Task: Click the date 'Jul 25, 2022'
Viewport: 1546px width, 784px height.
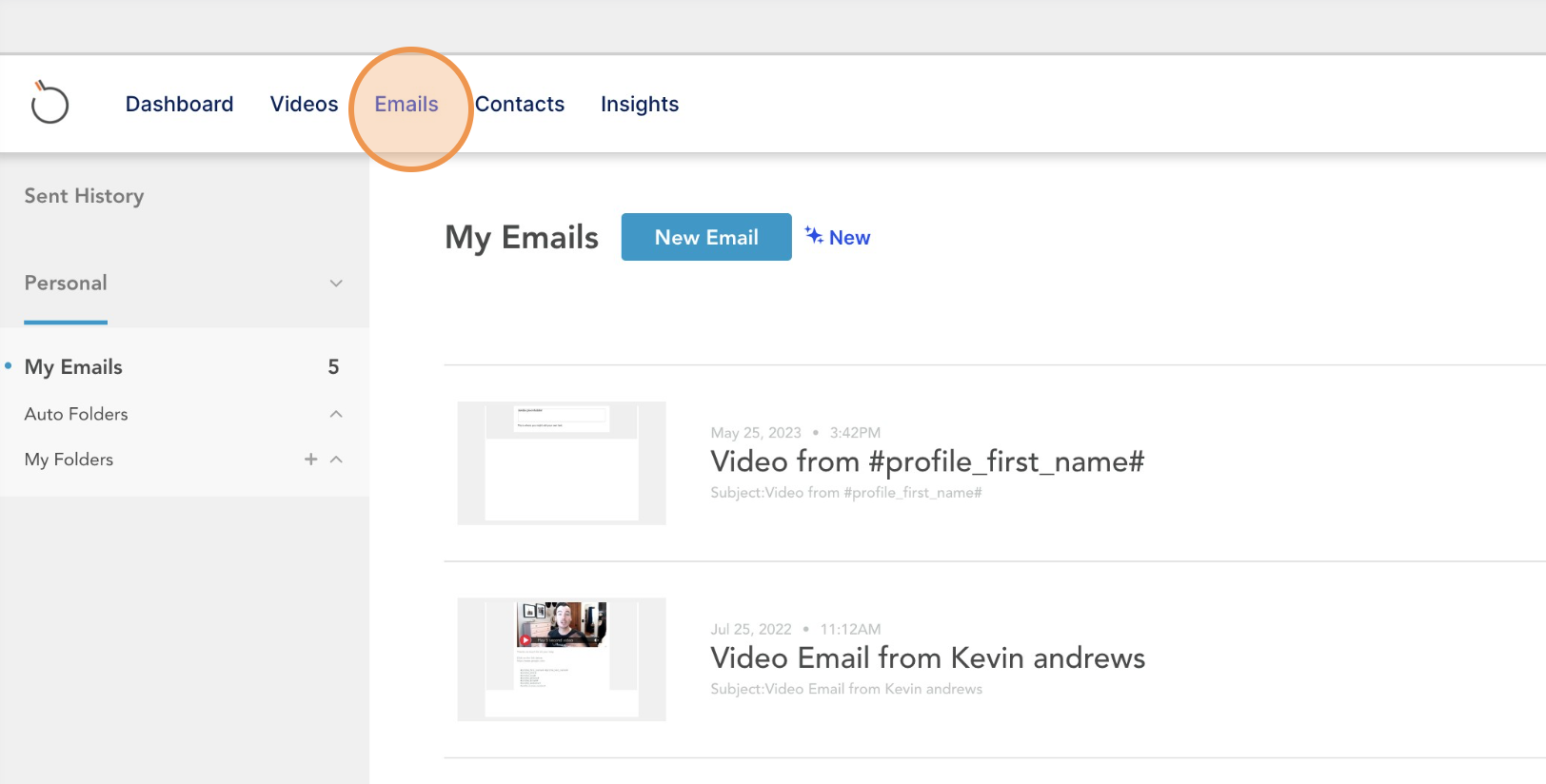Action: pos(751,629)
